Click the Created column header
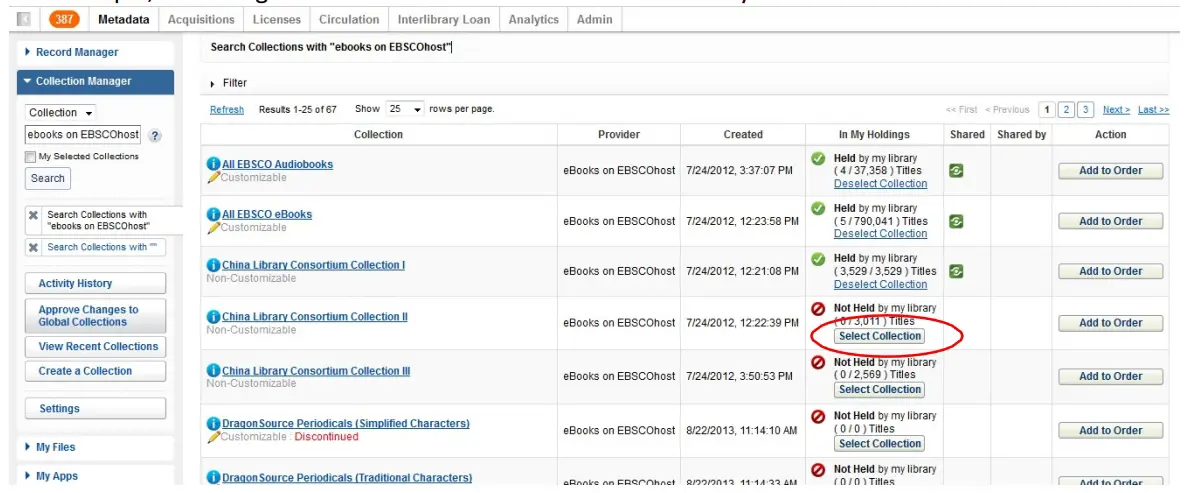Viewport: 1185px width, 493px height. point(743,135)
